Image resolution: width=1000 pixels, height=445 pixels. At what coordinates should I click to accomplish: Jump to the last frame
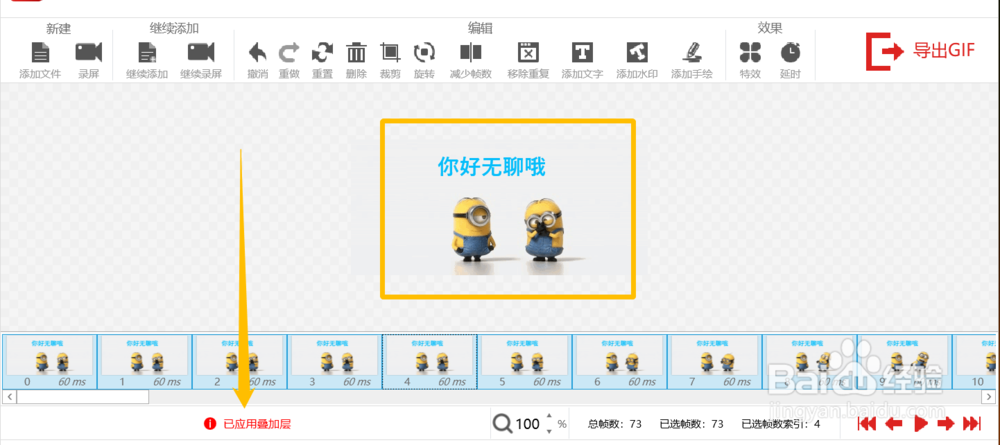click(971, 423)
